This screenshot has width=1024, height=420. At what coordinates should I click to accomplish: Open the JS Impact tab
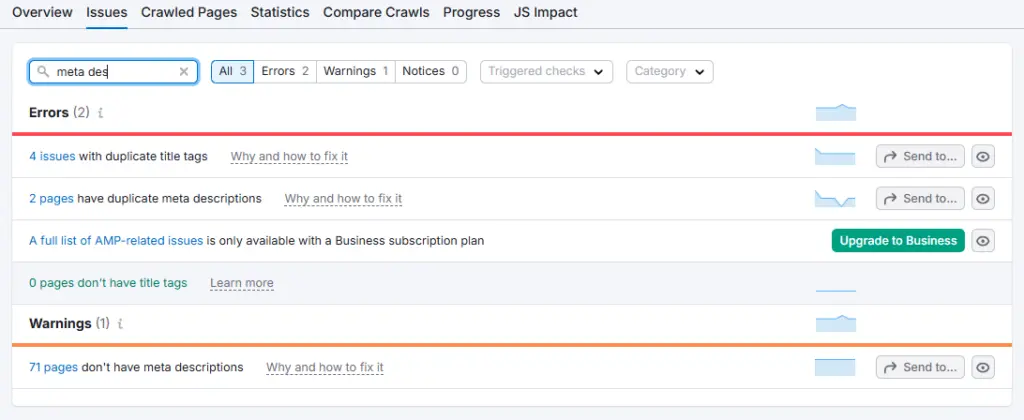point(545,13)
